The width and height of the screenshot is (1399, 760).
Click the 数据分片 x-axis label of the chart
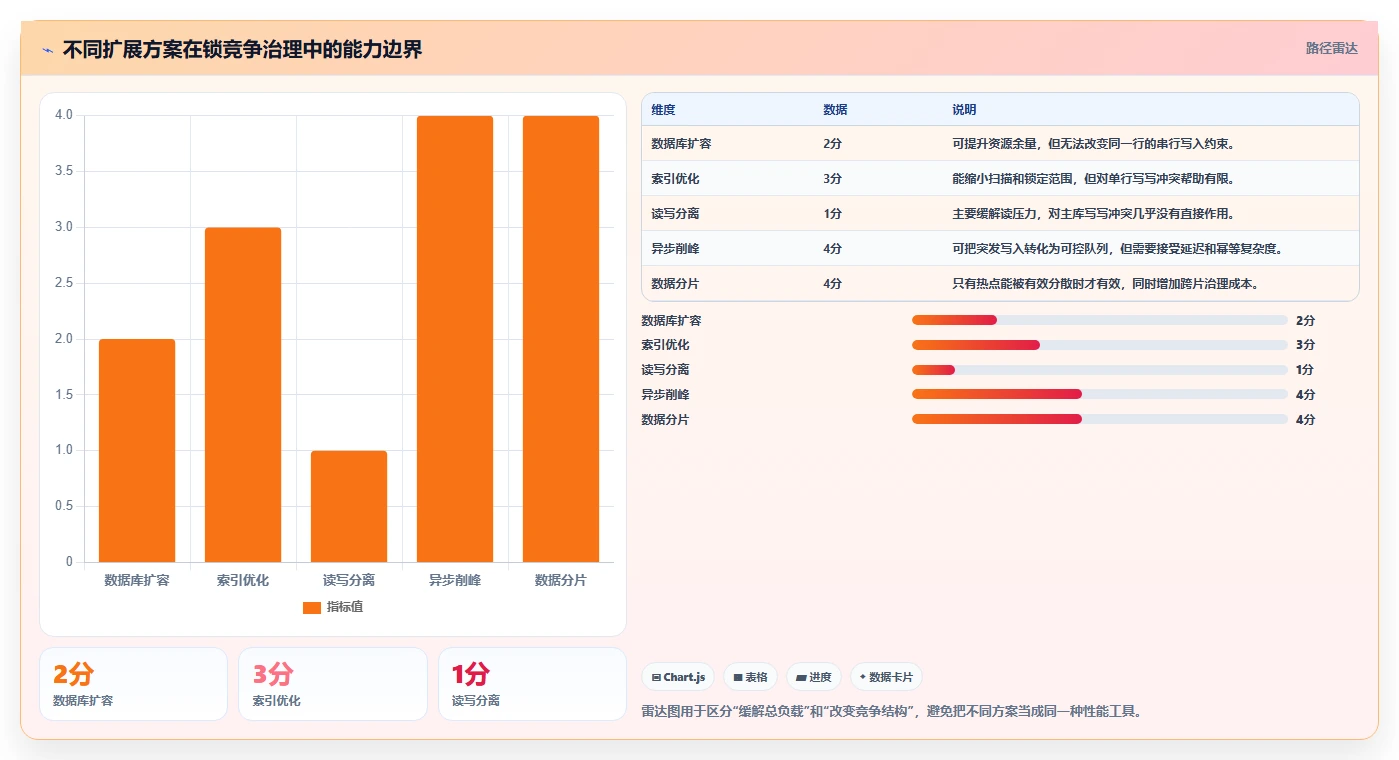coord(561,580)
